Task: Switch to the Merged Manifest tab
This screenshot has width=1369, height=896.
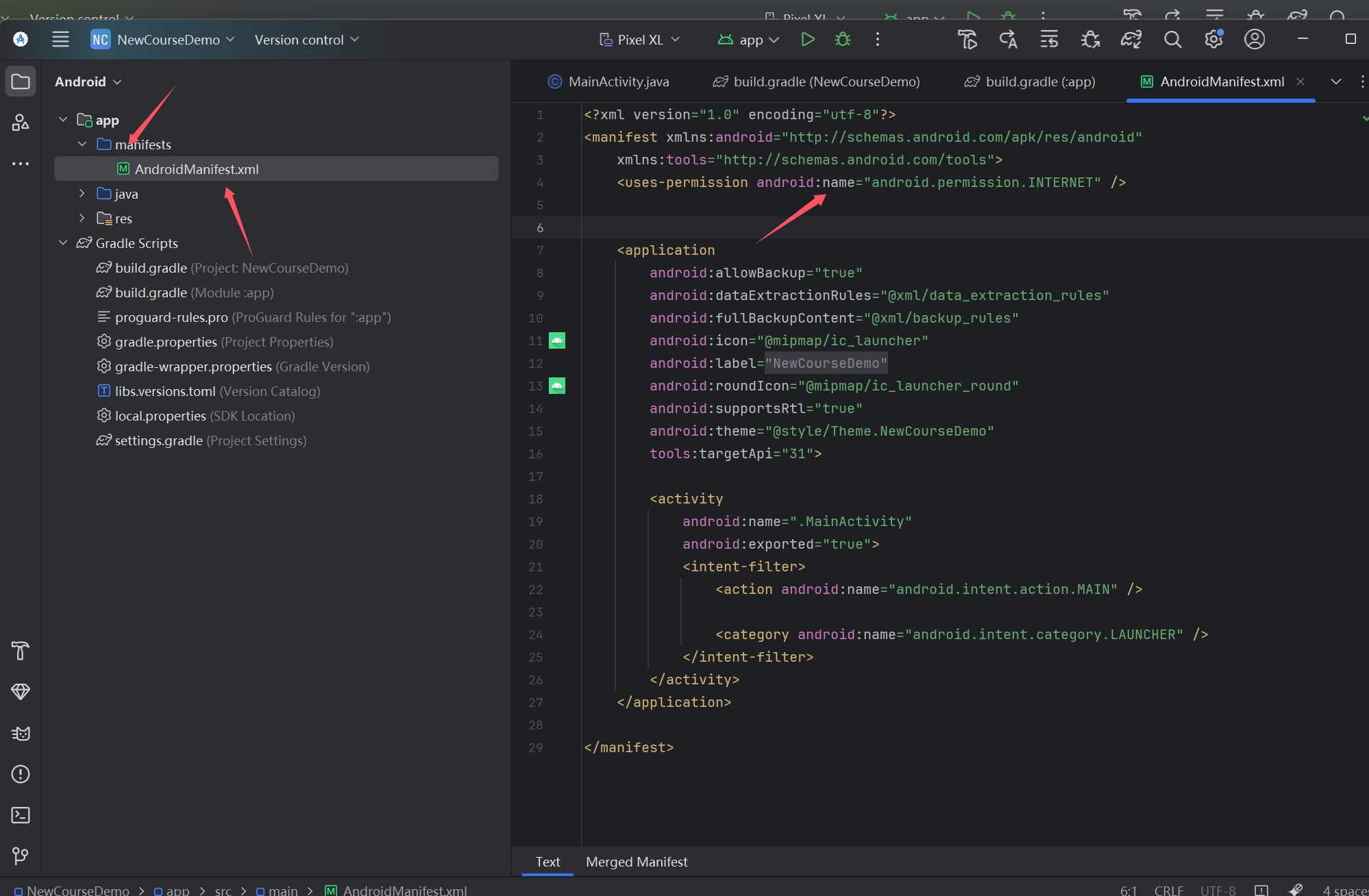Action: pyautogui.click(x=636, y=862)
